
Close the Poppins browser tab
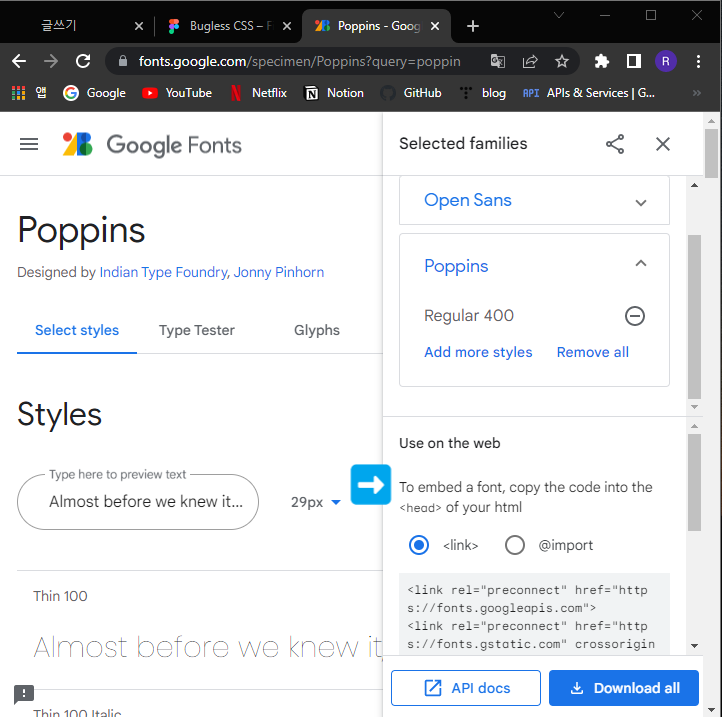(434, 26)
